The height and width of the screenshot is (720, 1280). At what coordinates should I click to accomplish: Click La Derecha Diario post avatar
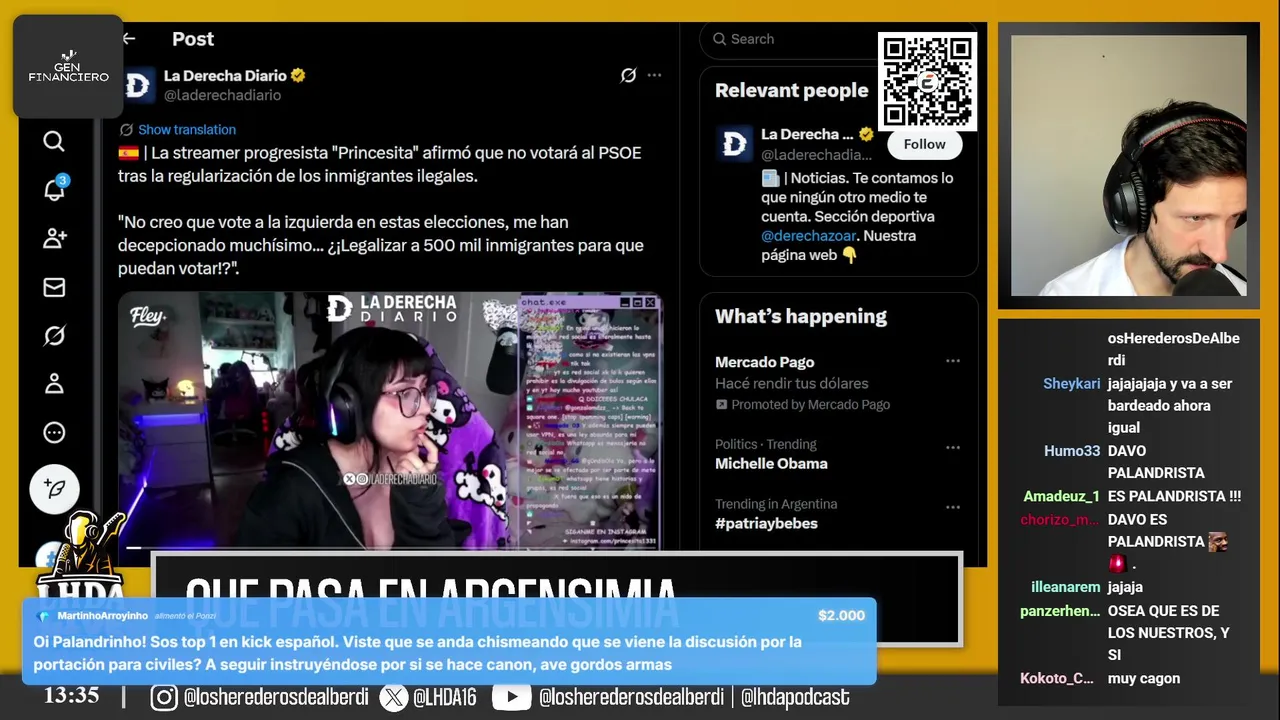(x=138, y=85)
